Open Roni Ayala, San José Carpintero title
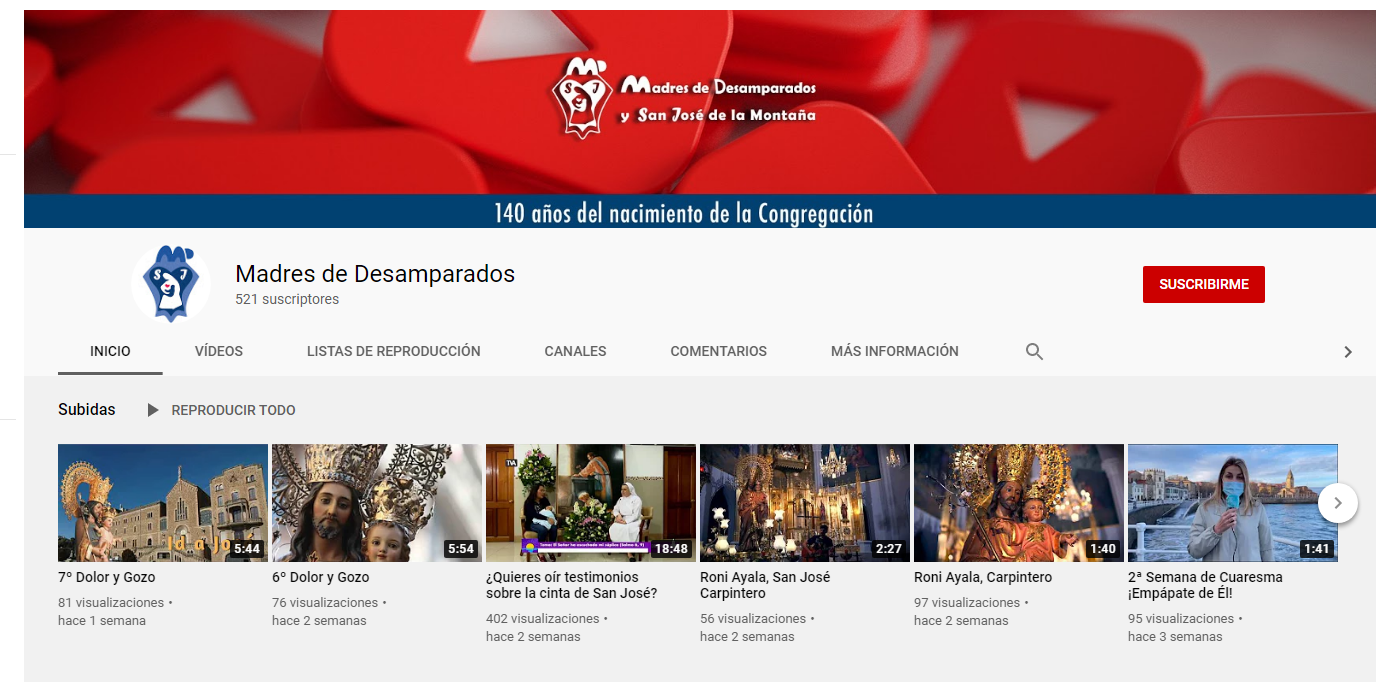This screenshot has height=682, width=1376. tap(765, 585)
